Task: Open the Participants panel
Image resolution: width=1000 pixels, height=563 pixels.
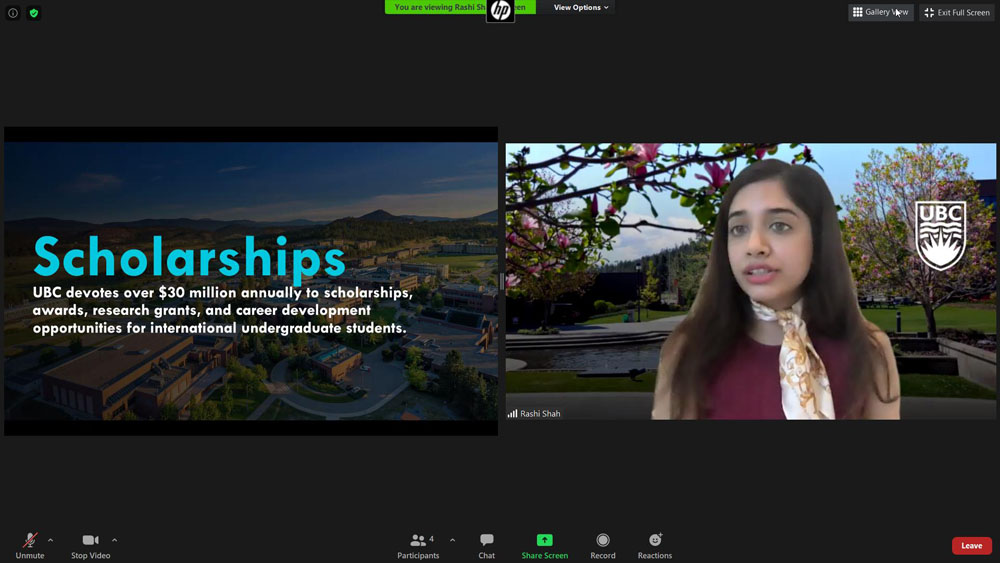Action: click(x=418, y=546)
